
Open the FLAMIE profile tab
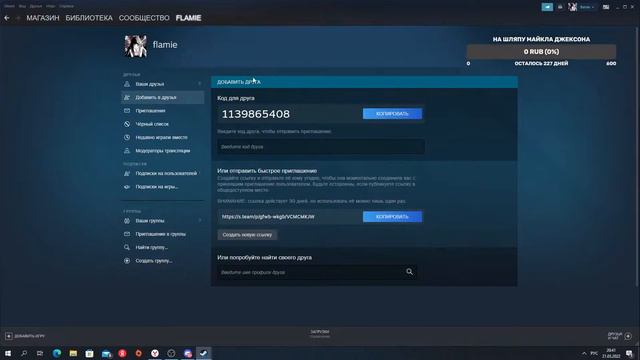pos(189,18)
